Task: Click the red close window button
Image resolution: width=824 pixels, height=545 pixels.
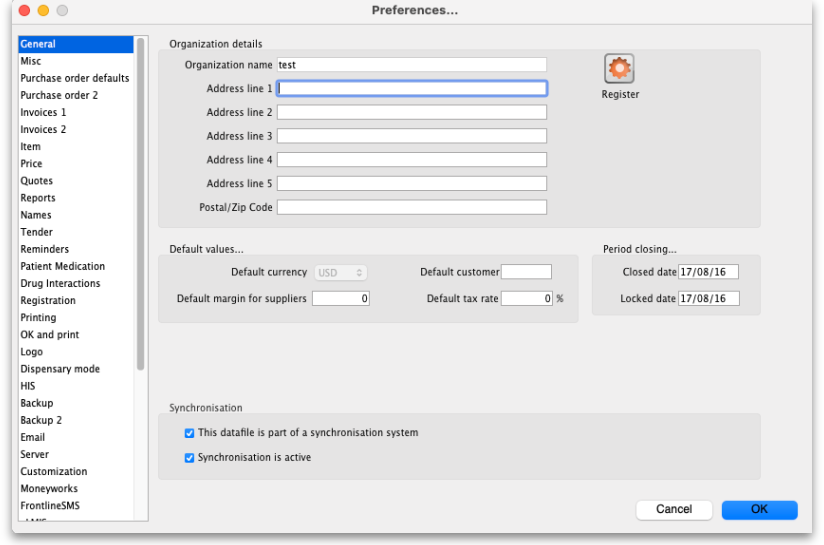Action: pos(24,10)
